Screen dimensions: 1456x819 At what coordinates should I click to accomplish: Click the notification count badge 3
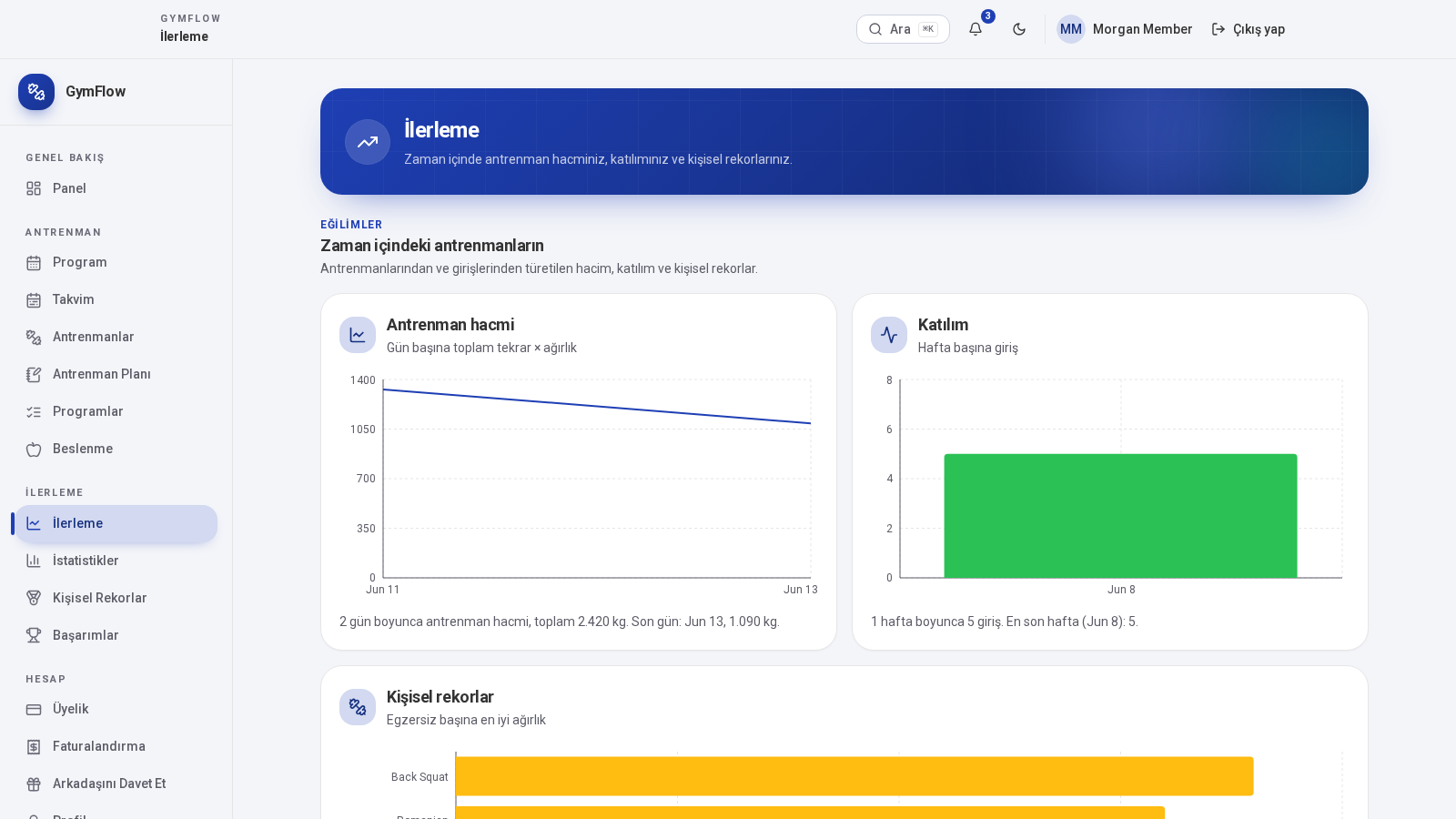click(x=988, y=16)
